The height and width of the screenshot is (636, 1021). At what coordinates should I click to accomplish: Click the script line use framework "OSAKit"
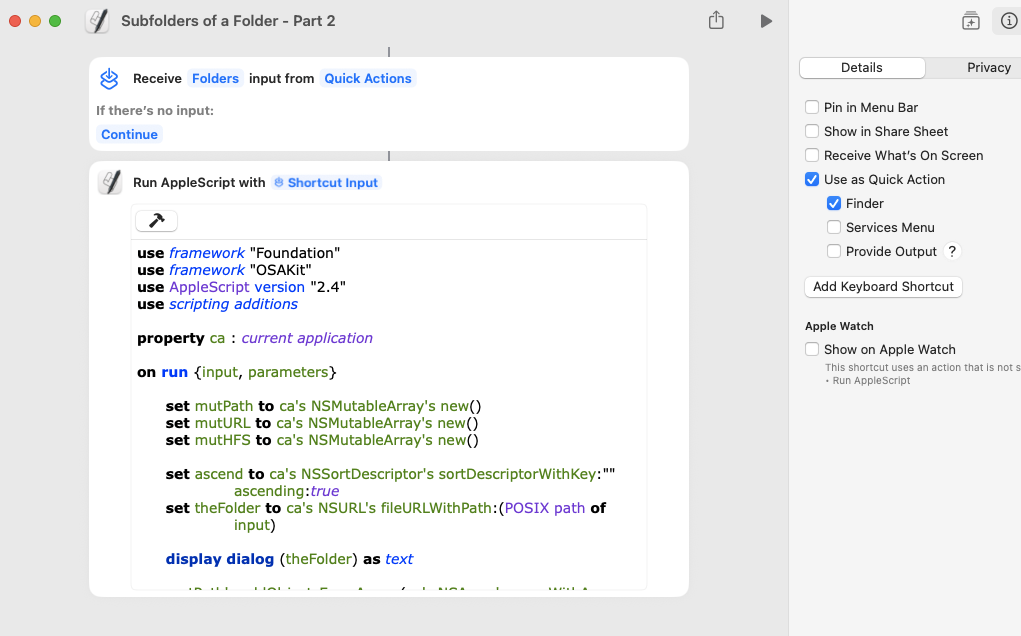click(224, 270)
